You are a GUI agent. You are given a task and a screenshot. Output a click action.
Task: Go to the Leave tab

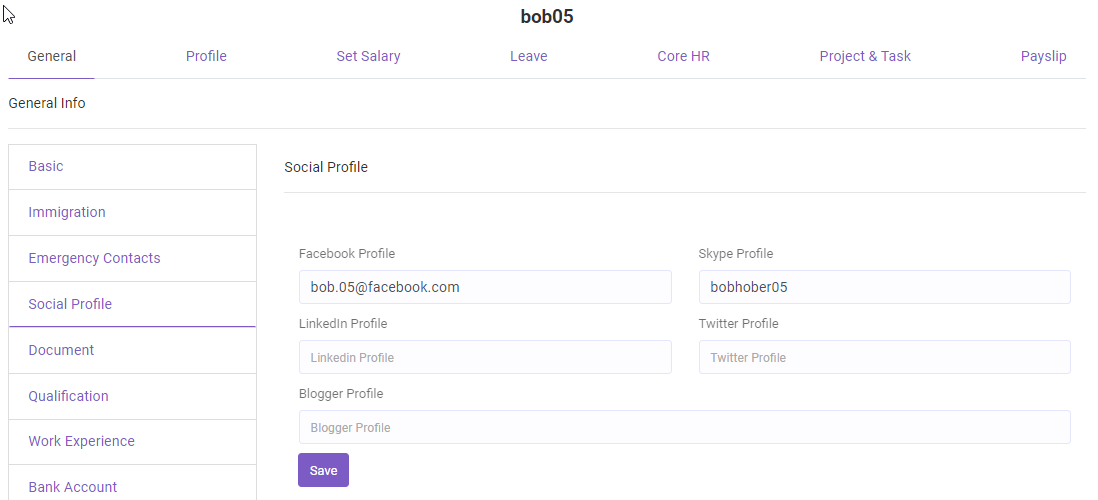tap(528, 56)
